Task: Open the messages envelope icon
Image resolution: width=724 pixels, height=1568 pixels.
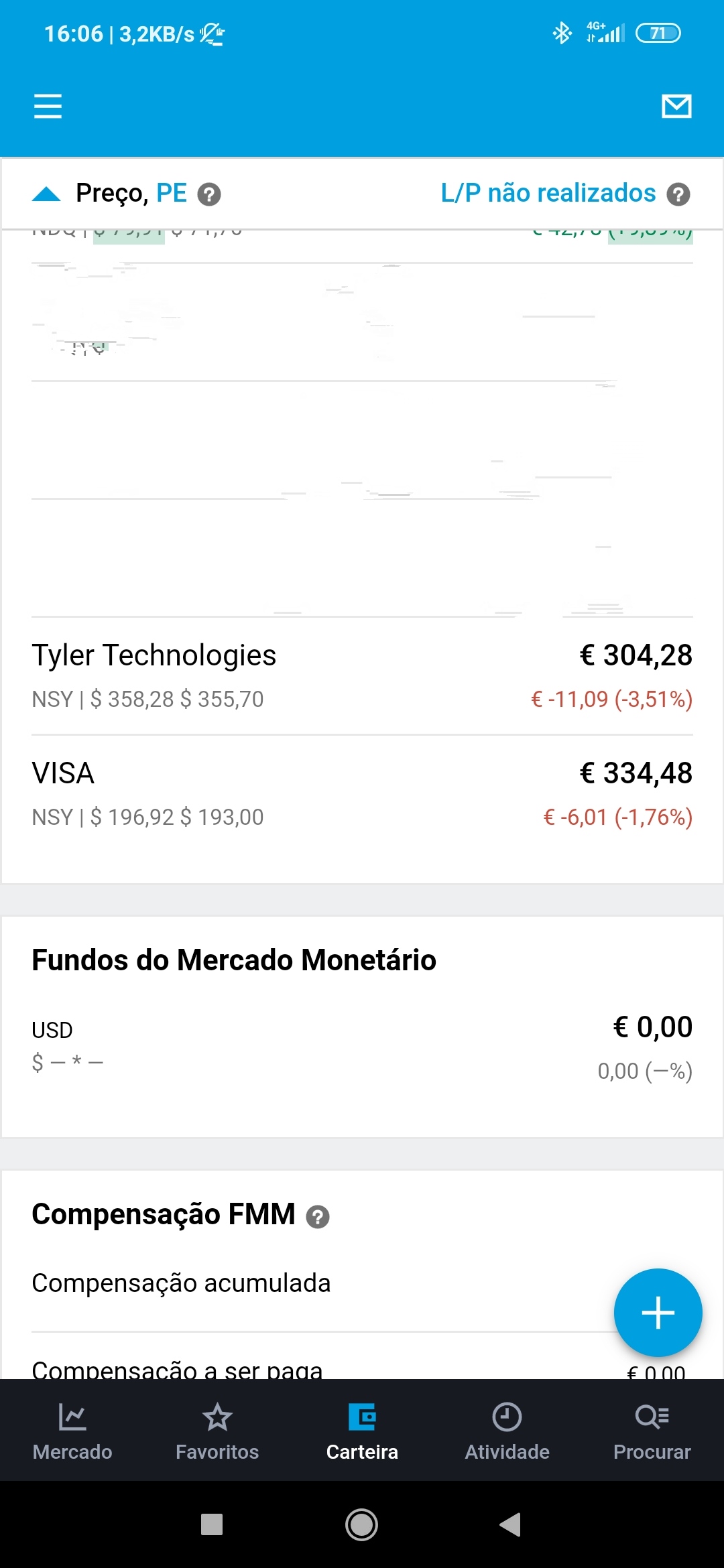Action: pos(676,106)
